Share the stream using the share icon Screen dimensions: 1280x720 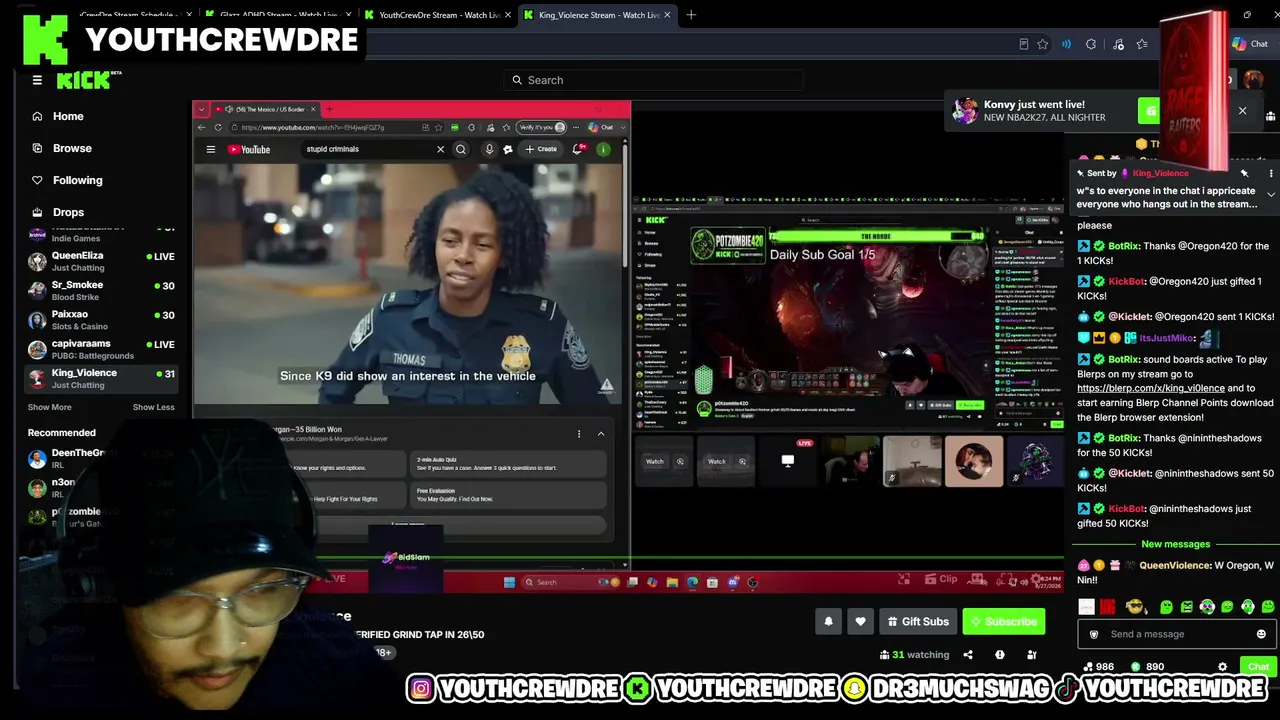(968, 655)
